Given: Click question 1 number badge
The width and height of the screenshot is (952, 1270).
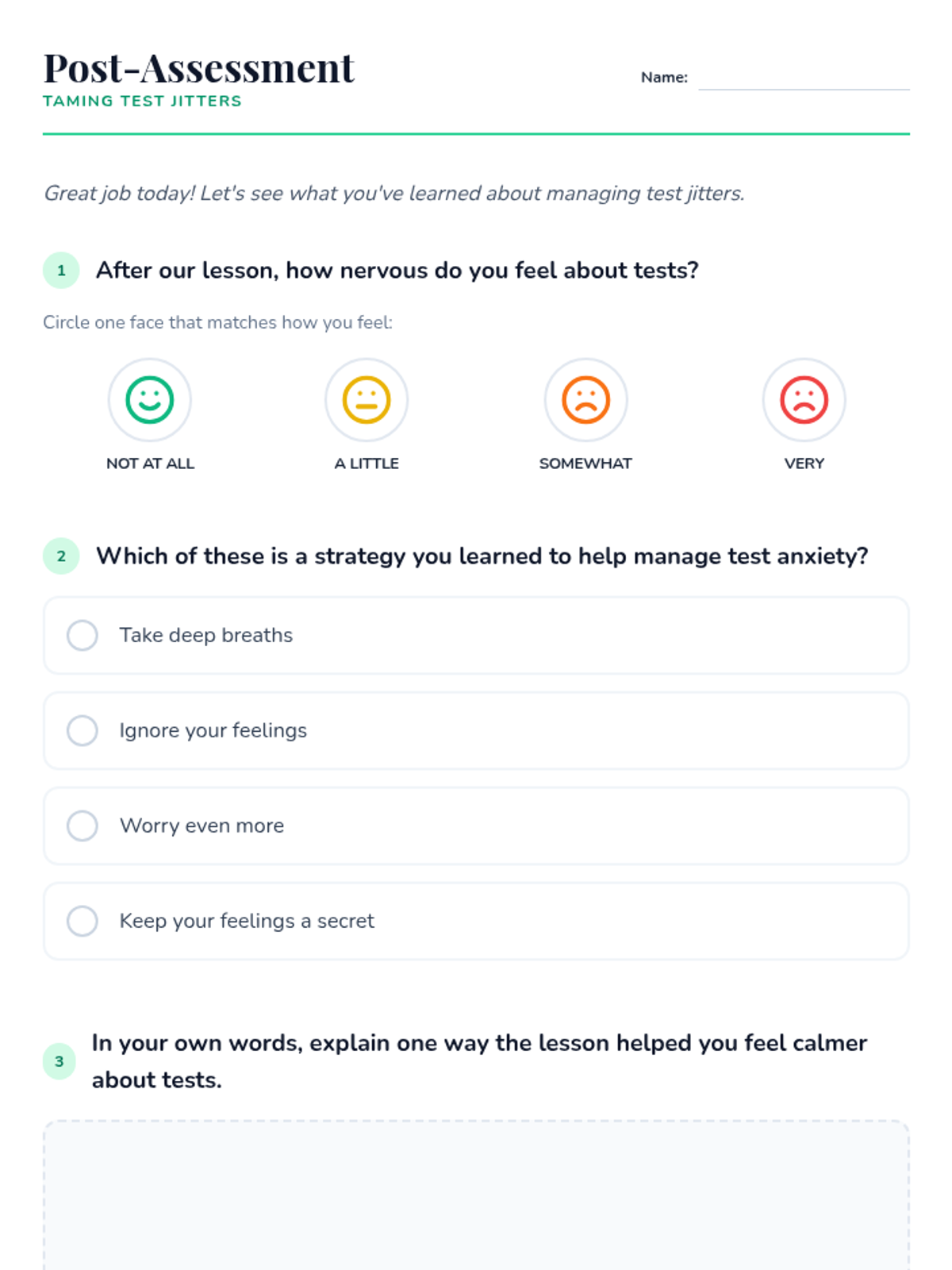Looking at the screenshot, I should pyautogui.click(x=61, y=271).
